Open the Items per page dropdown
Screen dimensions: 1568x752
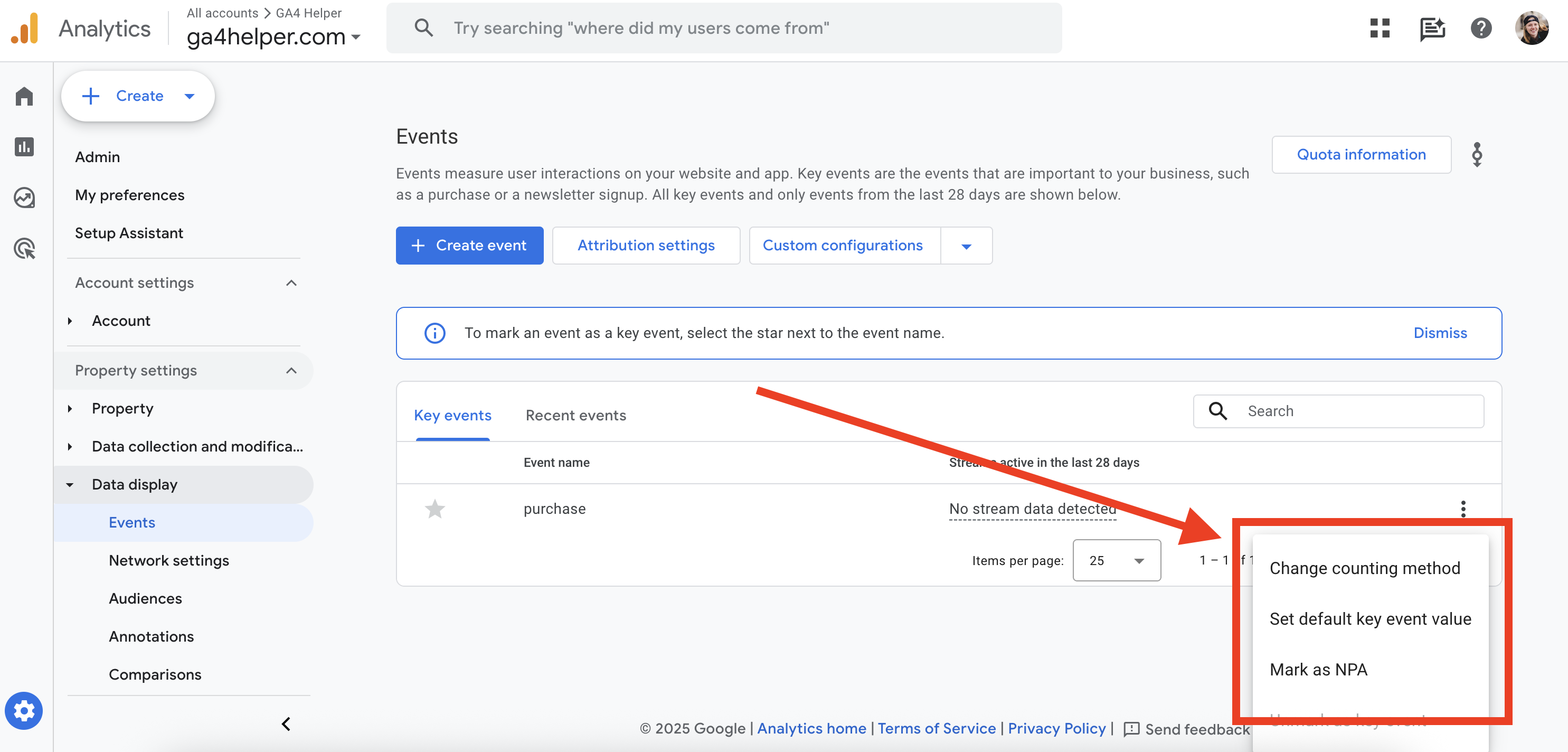click(1117, 560)
